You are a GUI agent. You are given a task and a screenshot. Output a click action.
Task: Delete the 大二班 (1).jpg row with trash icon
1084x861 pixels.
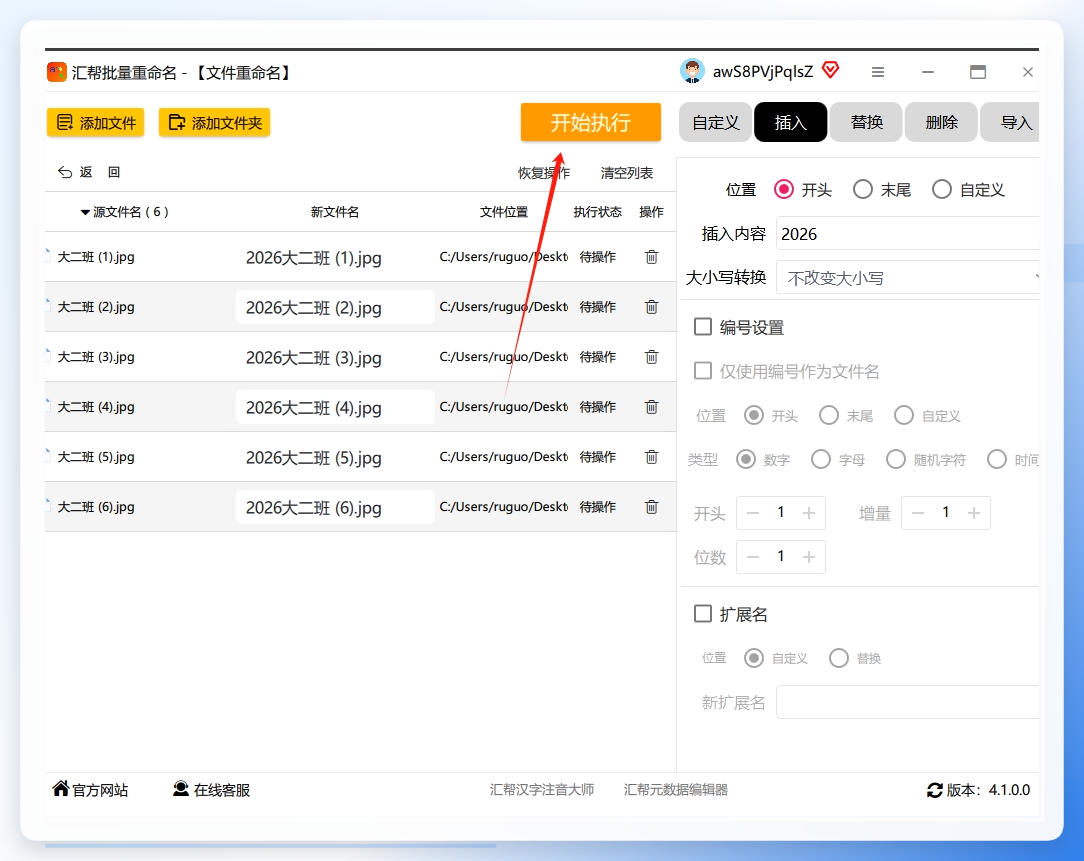(x=651, y=257)
